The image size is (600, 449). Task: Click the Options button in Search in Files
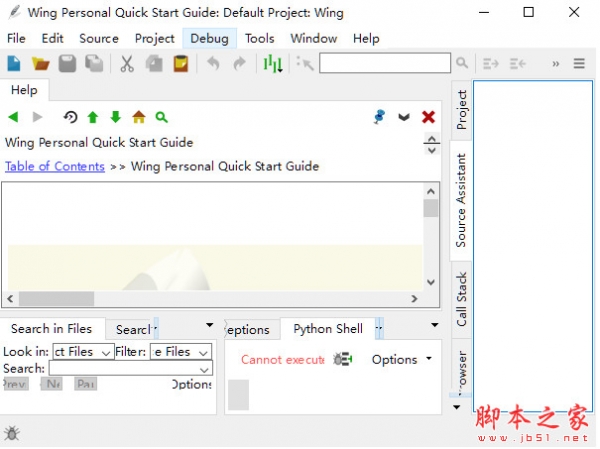192,384
